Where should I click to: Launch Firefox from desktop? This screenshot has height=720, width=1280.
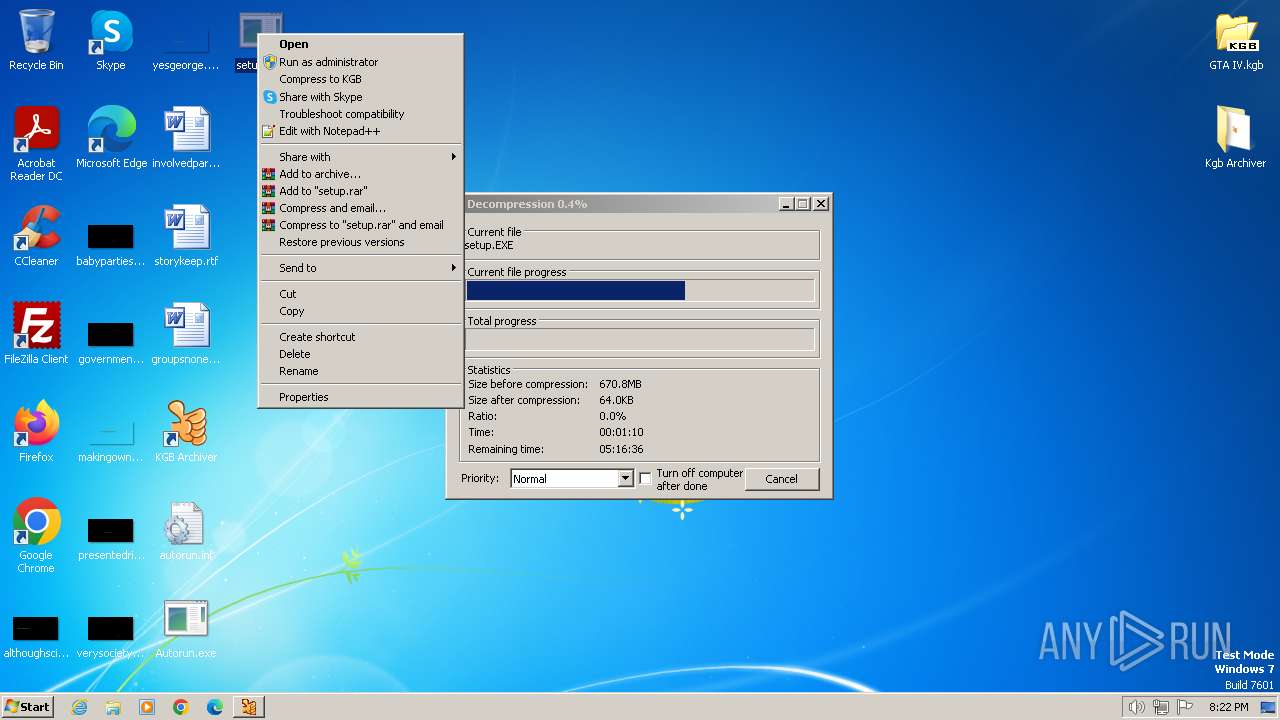(36, 431)
